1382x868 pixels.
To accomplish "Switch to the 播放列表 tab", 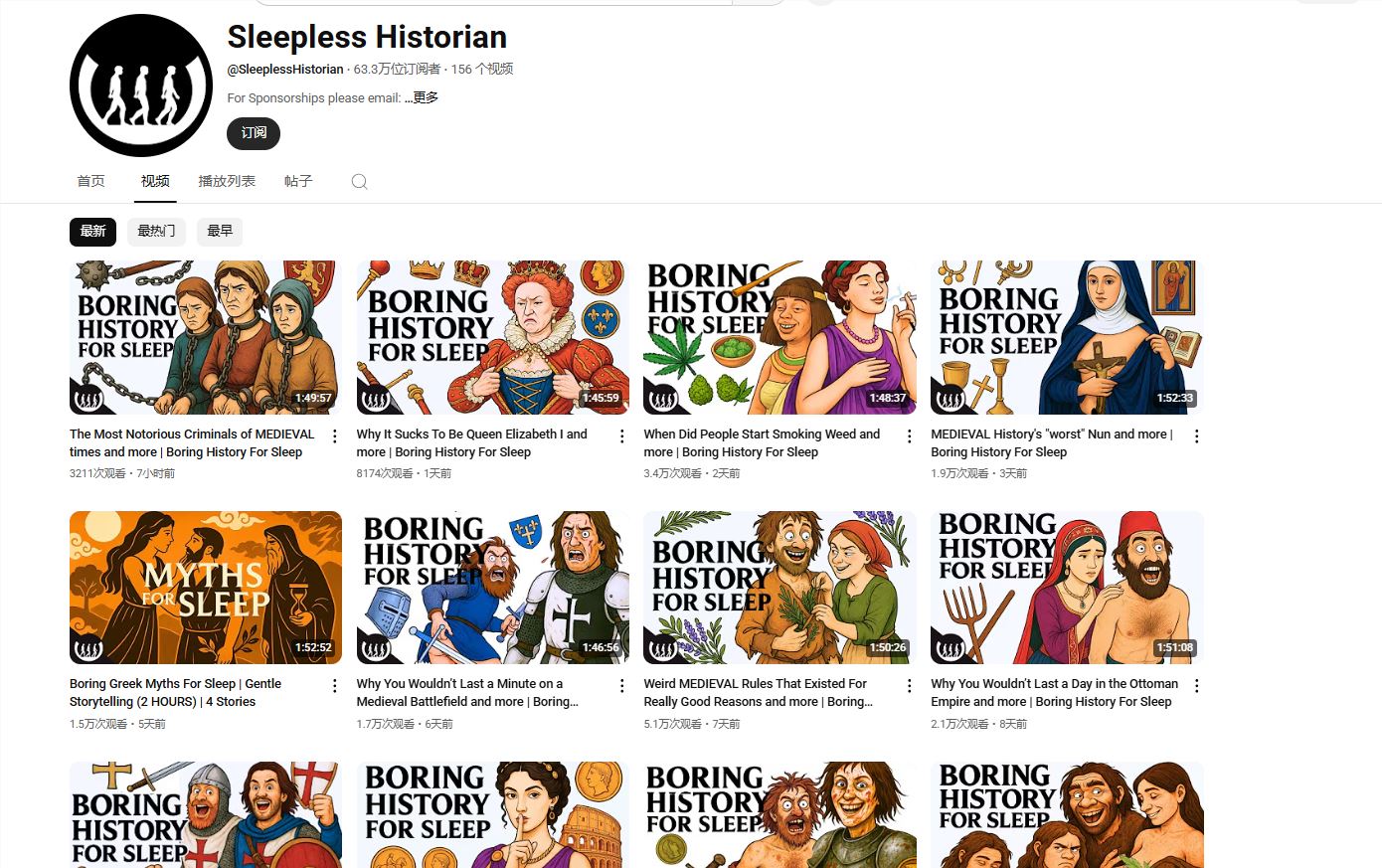I will pos(227,181).
